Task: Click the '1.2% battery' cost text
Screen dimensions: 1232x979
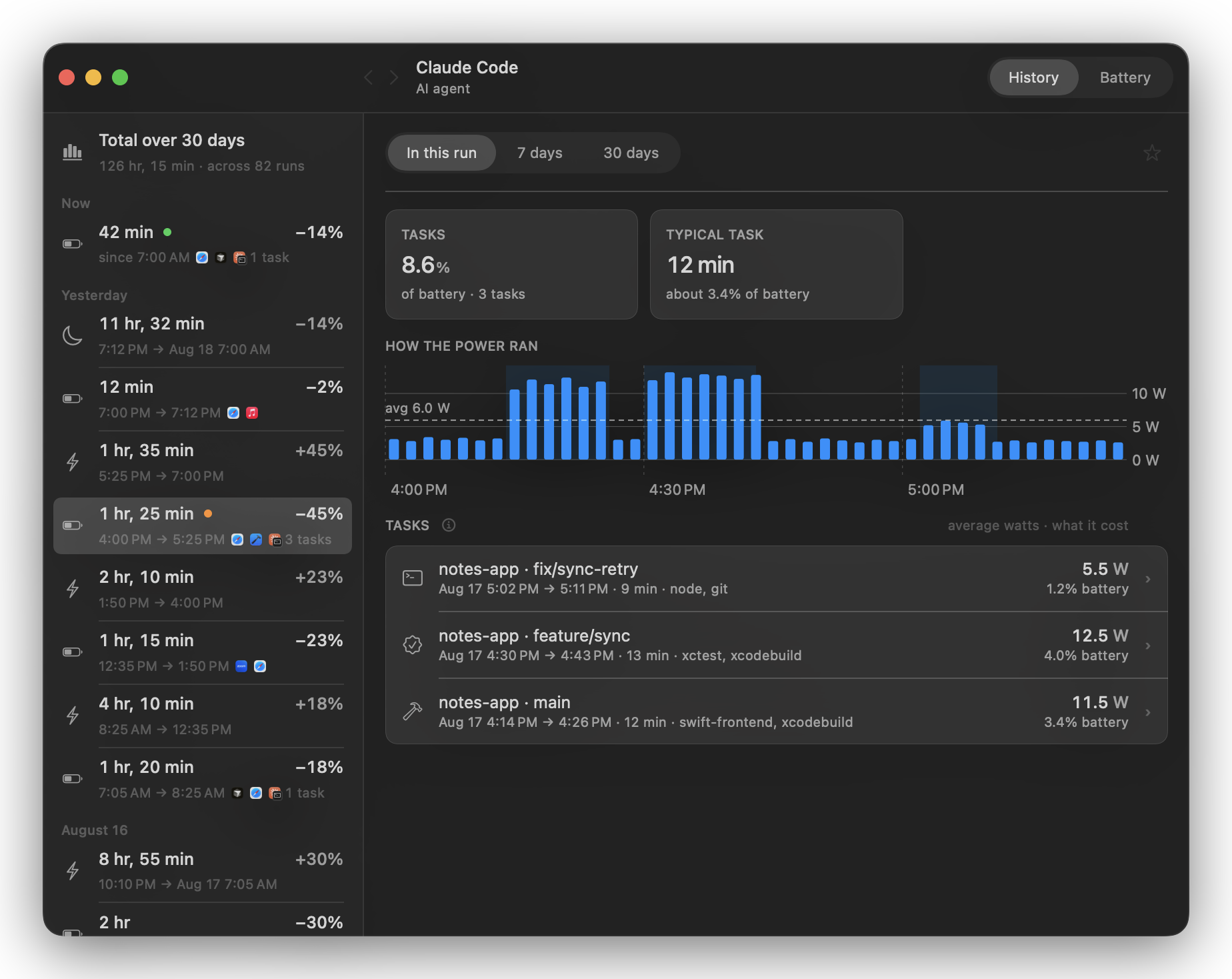Action: 1087,589
